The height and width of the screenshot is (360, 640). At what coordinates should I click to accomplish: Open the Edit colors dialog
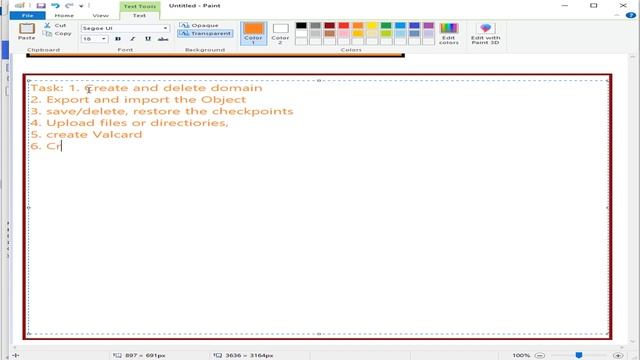tap(449, 33)
